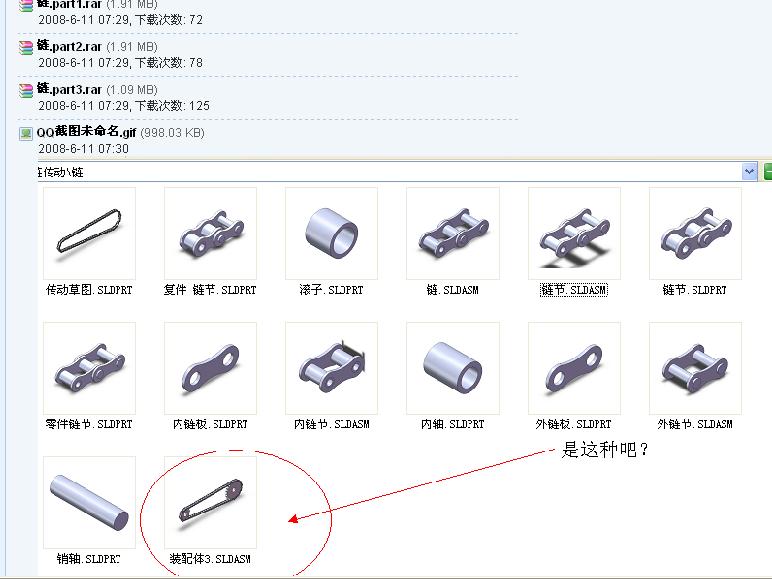Select the 内链板.SLDPRT plate thumbnail

(210, 368)
